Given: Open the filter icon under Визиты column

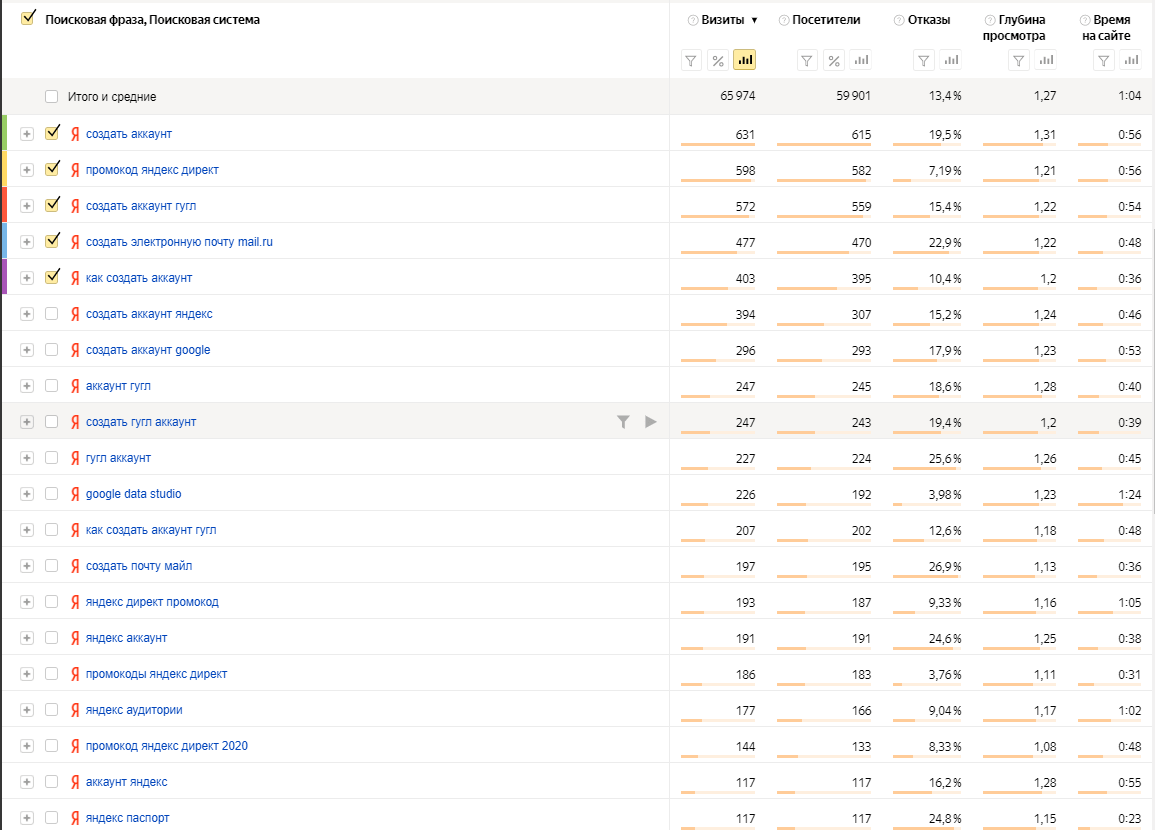Looking at the screenshot, I should (x=691, y=60).
